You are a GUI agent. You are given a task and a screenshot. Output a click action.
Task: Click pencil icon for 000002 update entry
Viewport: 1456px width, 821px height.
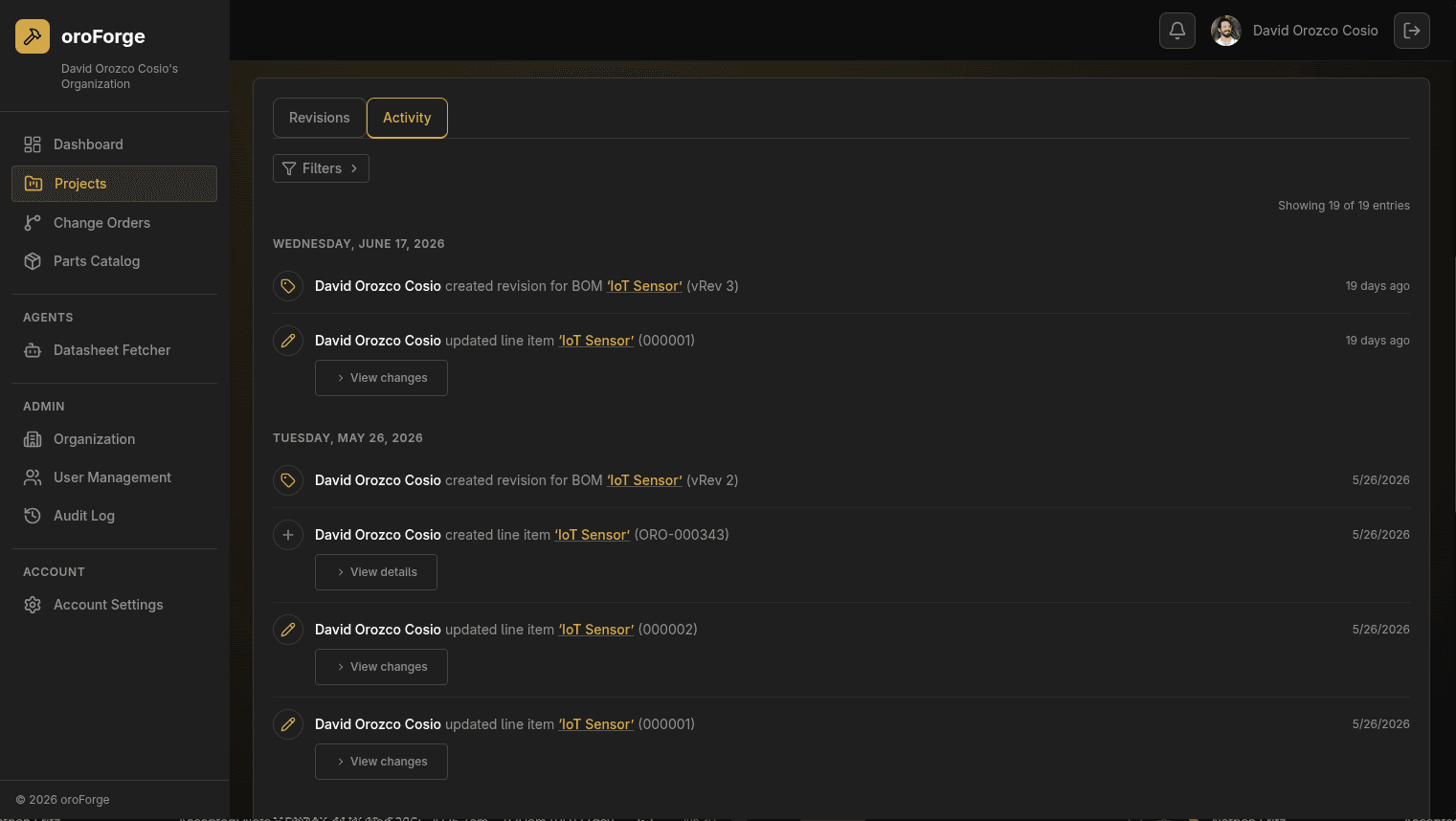[x=288, y=630]
